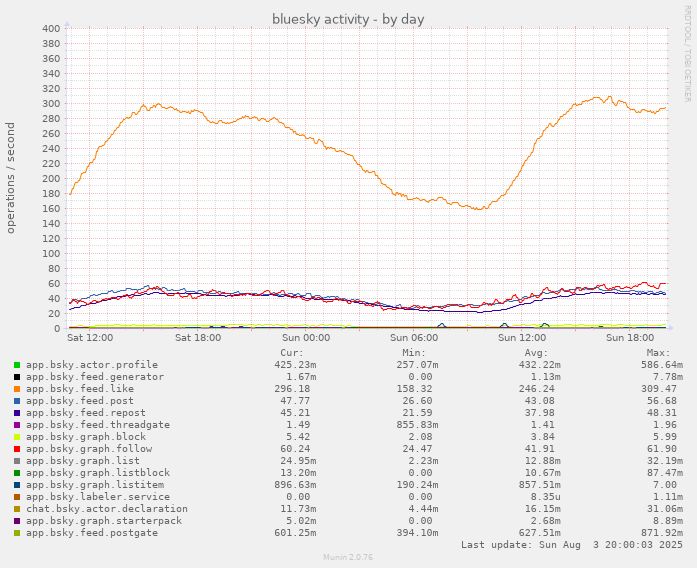Viewport: 697px width, 568px height.
Task: Click the 'Munin 2.0.76' footer text
Action: (348, 557)
